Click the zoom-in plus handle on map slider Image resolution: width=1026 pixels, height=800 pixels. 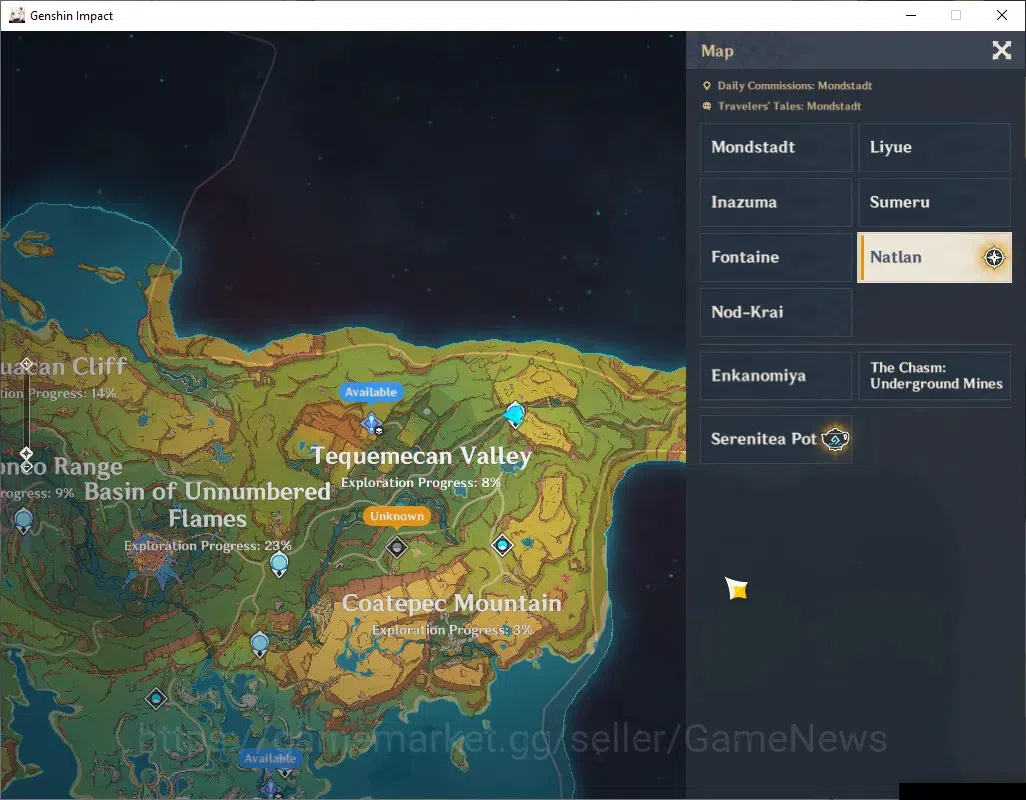pos(26,364)
